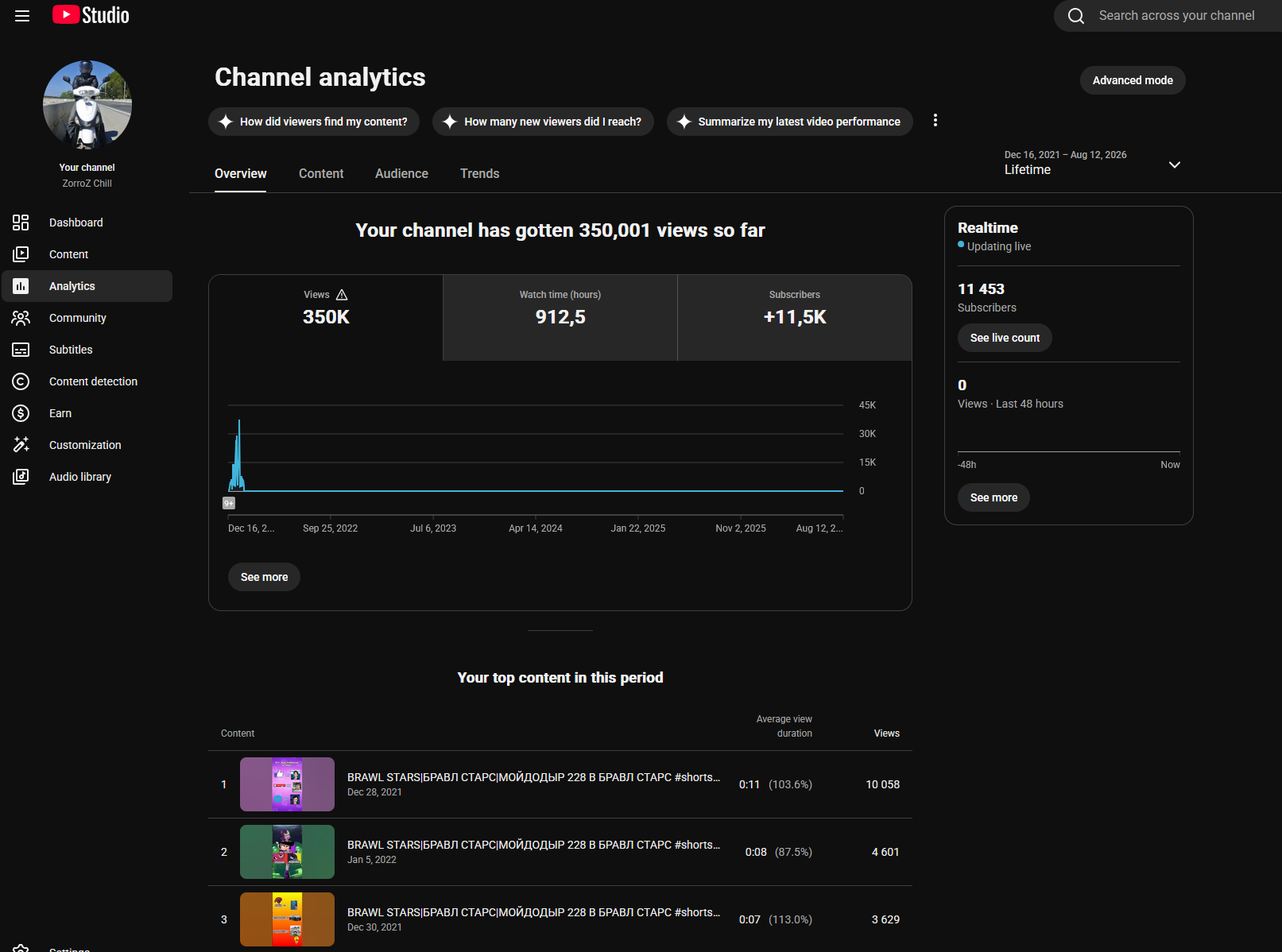This screenshot has width=1282, height=952.
Task: Open the hamburger navigation menu
Action: (22, 16)
